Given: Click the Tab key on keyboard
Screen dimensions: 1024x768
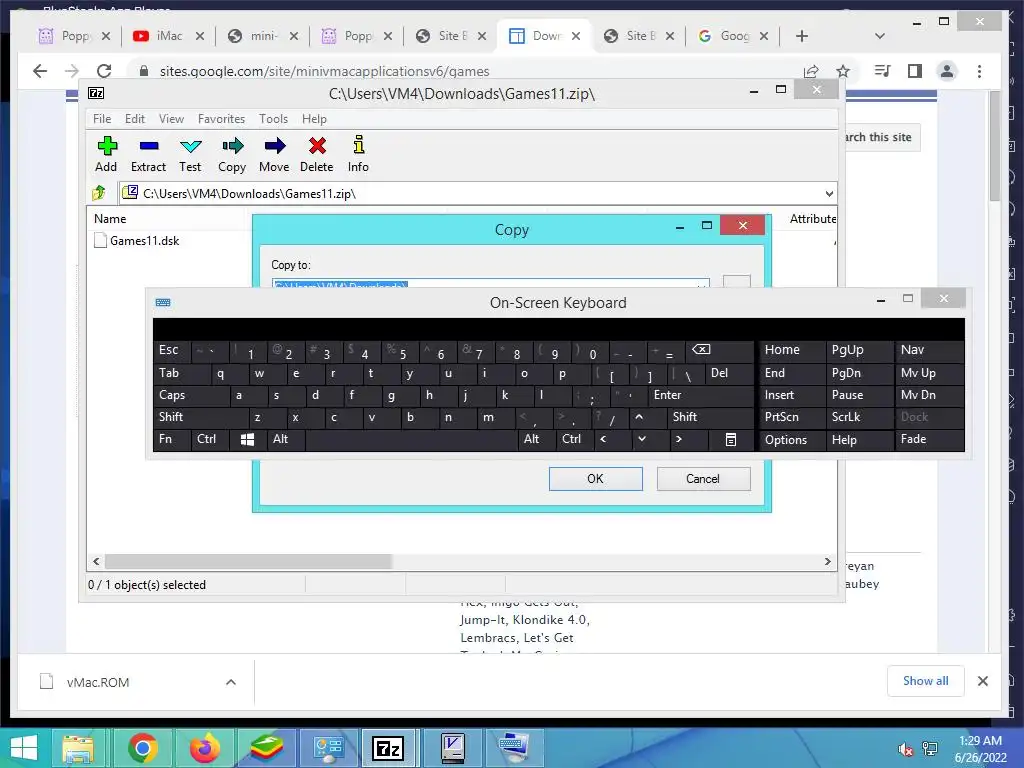Looking at the screenshot, I should click(182, 373).
